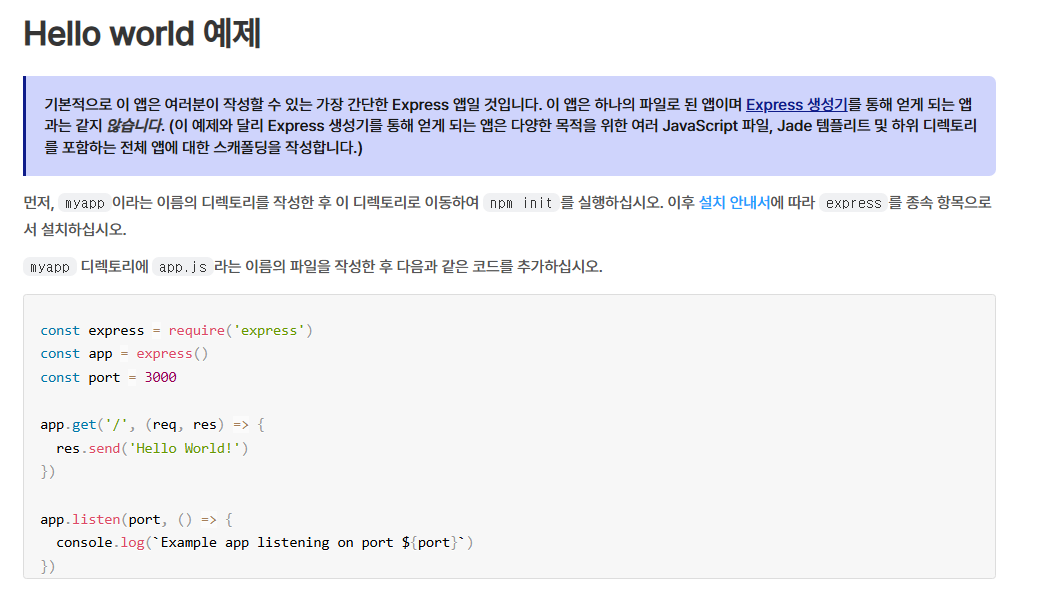
Task: Click the 'myapp' code before 디렉토리에
Action: tap(50, 267)
